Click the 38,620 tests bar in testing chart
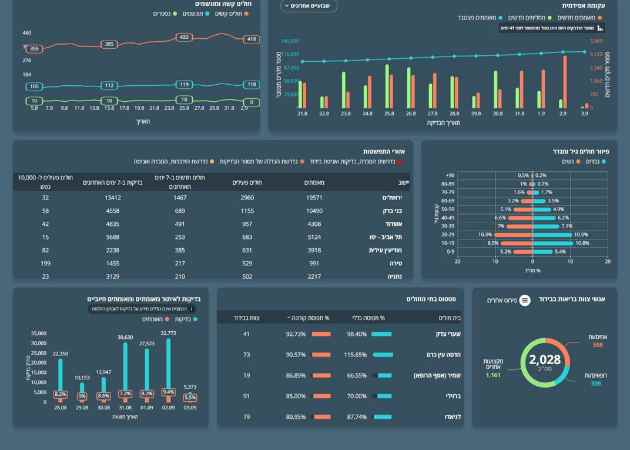The image size is (630, 450). (125, 367)
